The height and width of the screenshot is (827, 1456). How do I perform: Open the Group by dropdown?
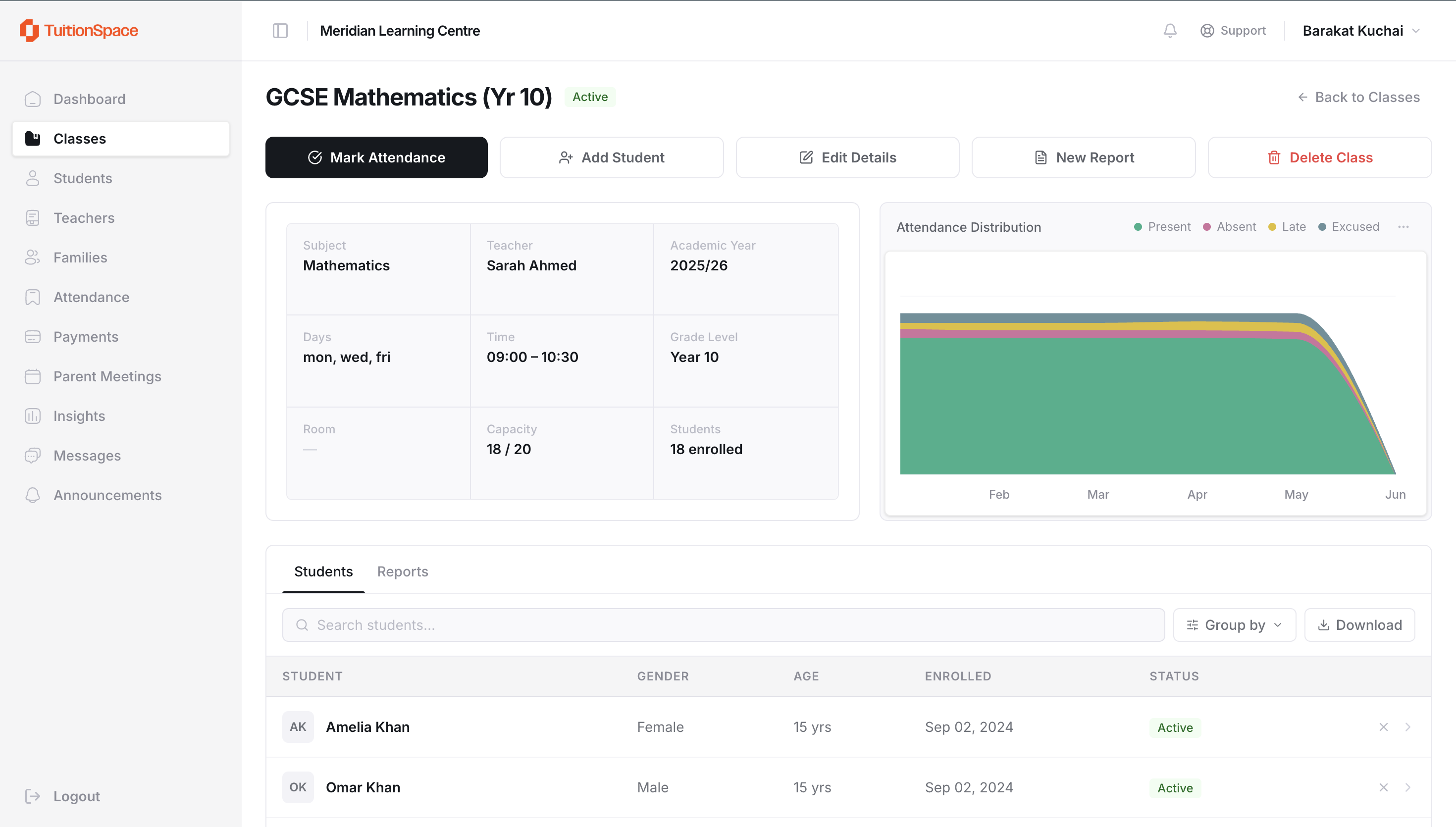click(1235, 625)
